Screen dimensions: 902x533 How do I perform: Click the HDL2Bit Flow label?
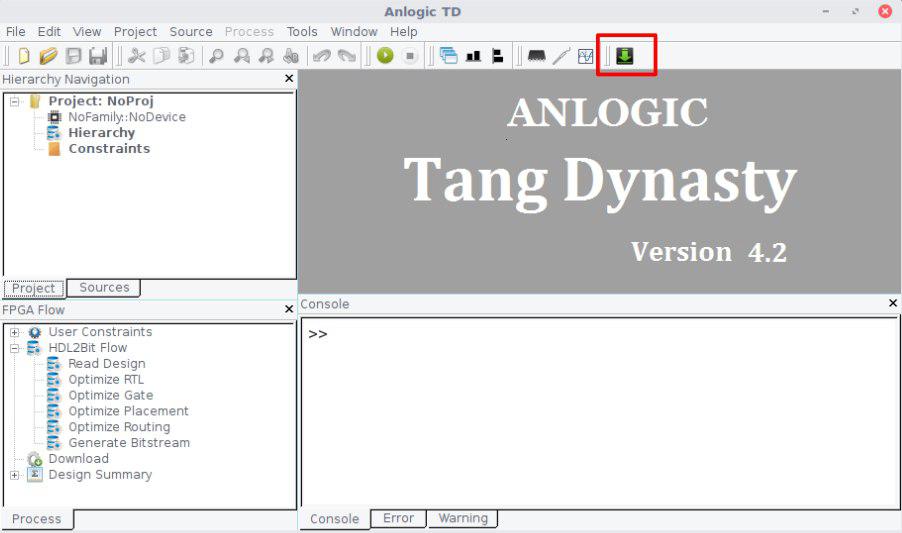pyautogui.click(x=87, y=347)
